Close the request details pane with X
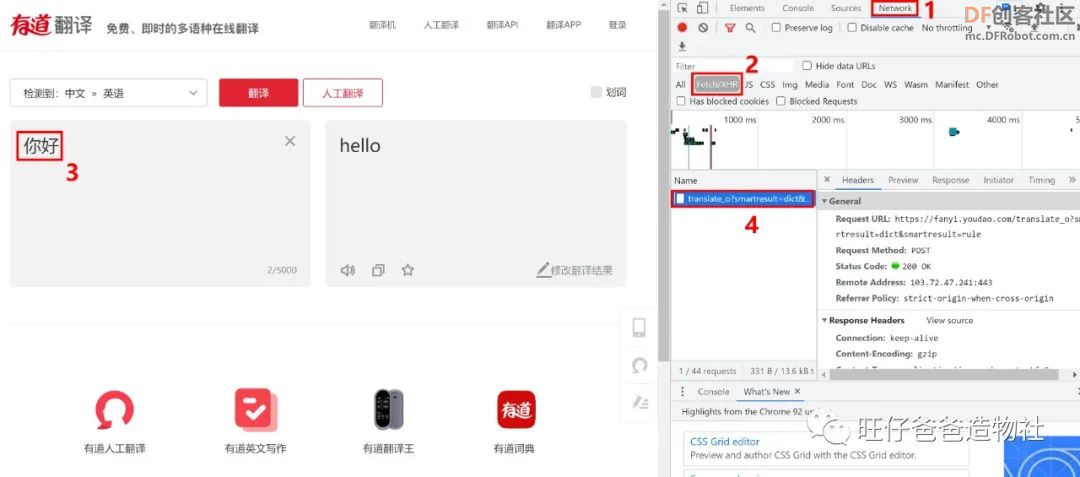 [x=827, y=180]
